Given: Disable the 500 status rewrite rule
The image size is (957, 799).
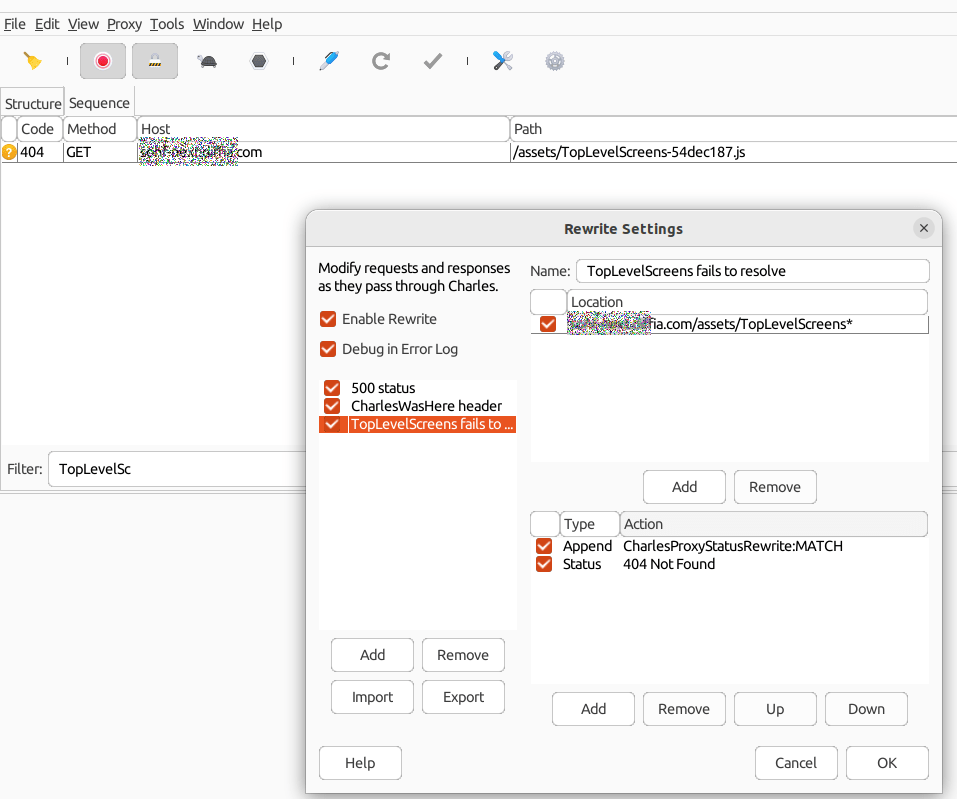Looking at the screenshot, I should pyautogui.click(x=331, y=388).
